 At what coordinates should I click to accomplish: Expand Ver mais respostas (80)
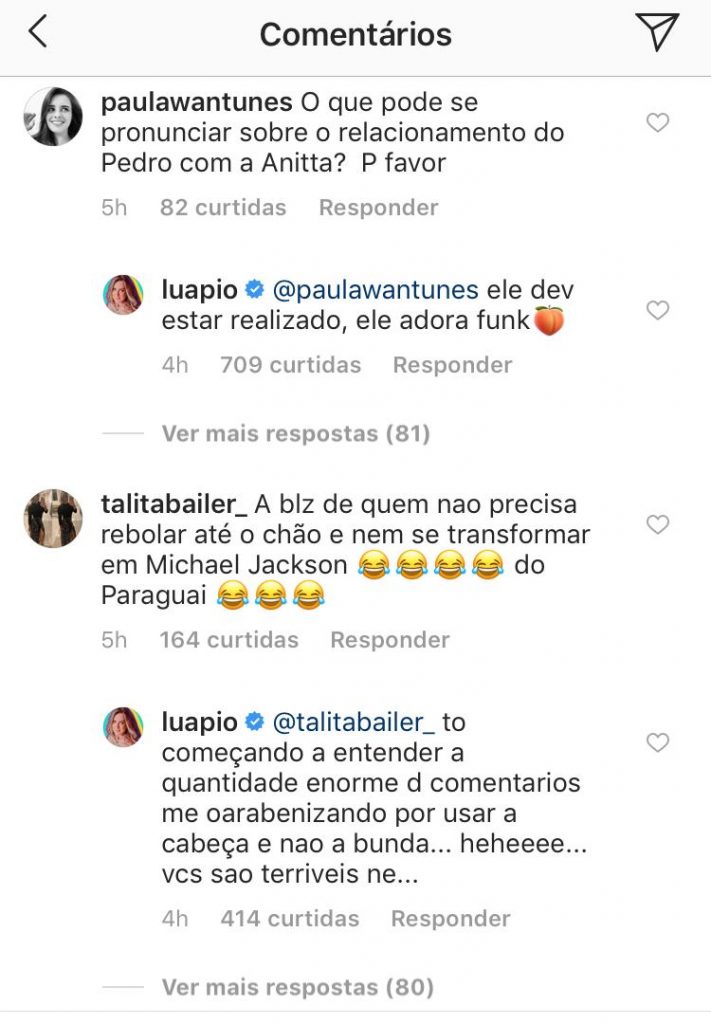click(297, 987)
